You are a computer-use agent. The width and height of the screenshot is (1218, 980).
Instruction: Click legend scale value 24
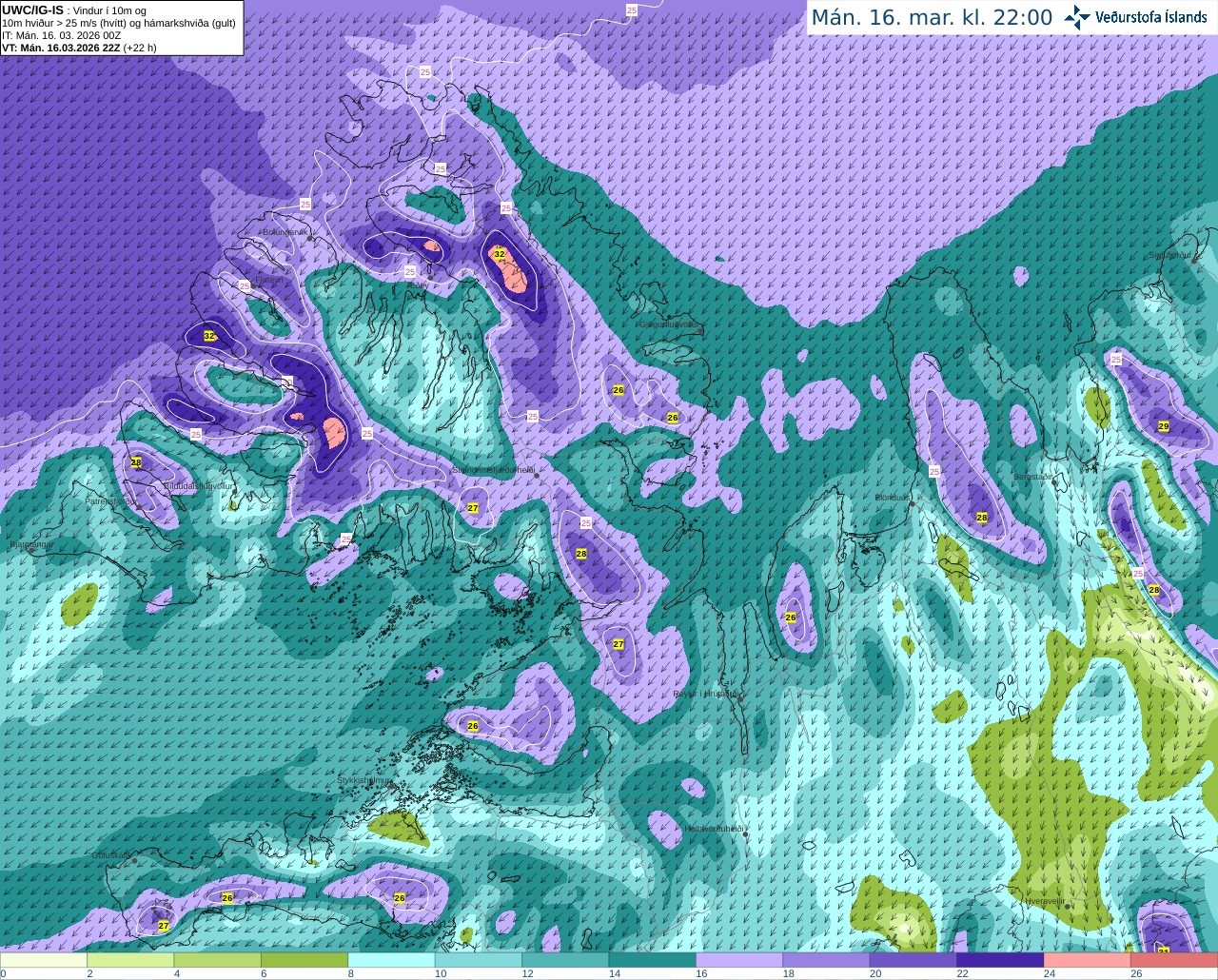pyautogui.click(x=1049, y=973)
